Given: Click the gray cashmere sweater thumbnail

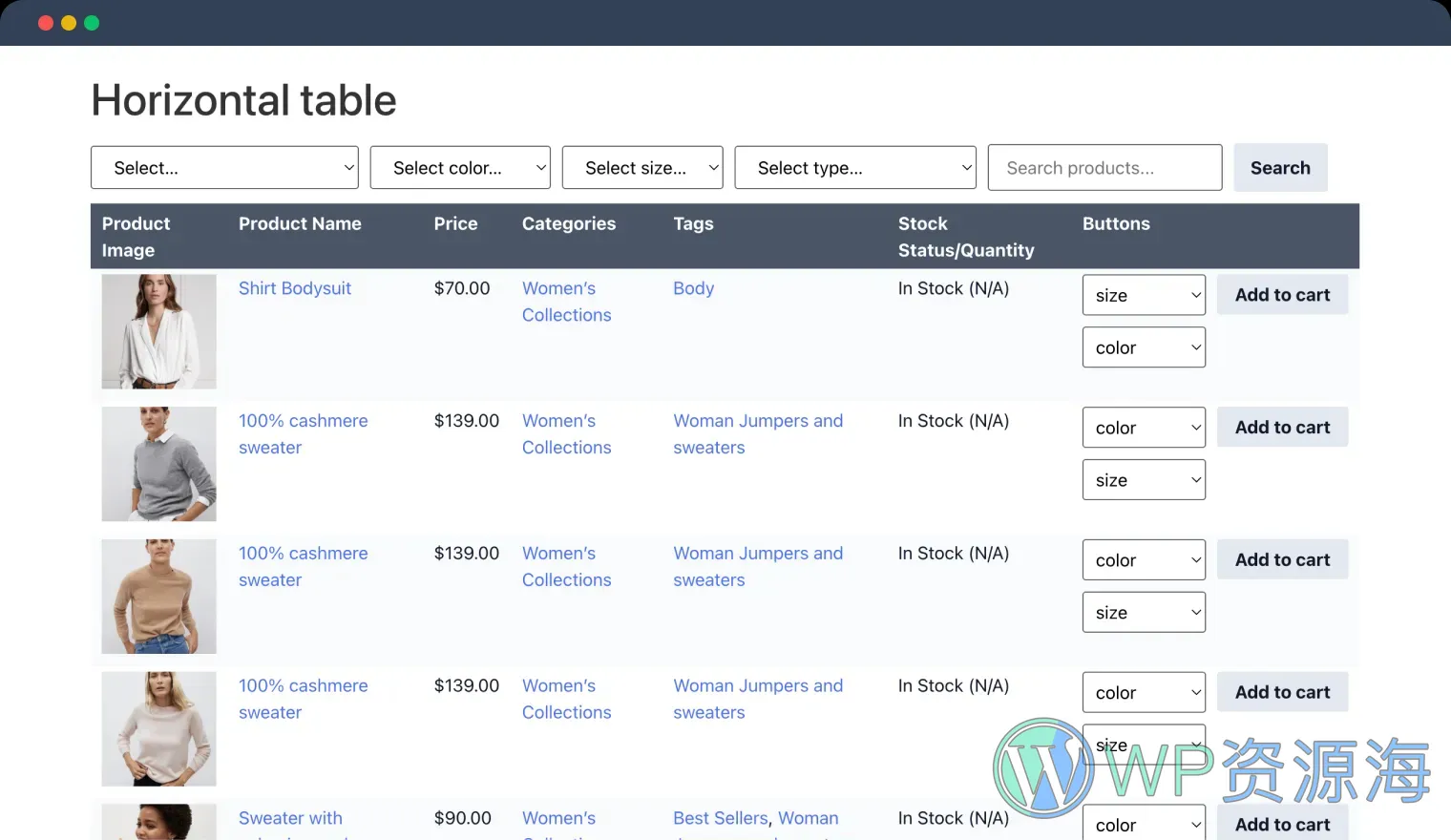Looking at the screenshot, I should coord(158,464).
